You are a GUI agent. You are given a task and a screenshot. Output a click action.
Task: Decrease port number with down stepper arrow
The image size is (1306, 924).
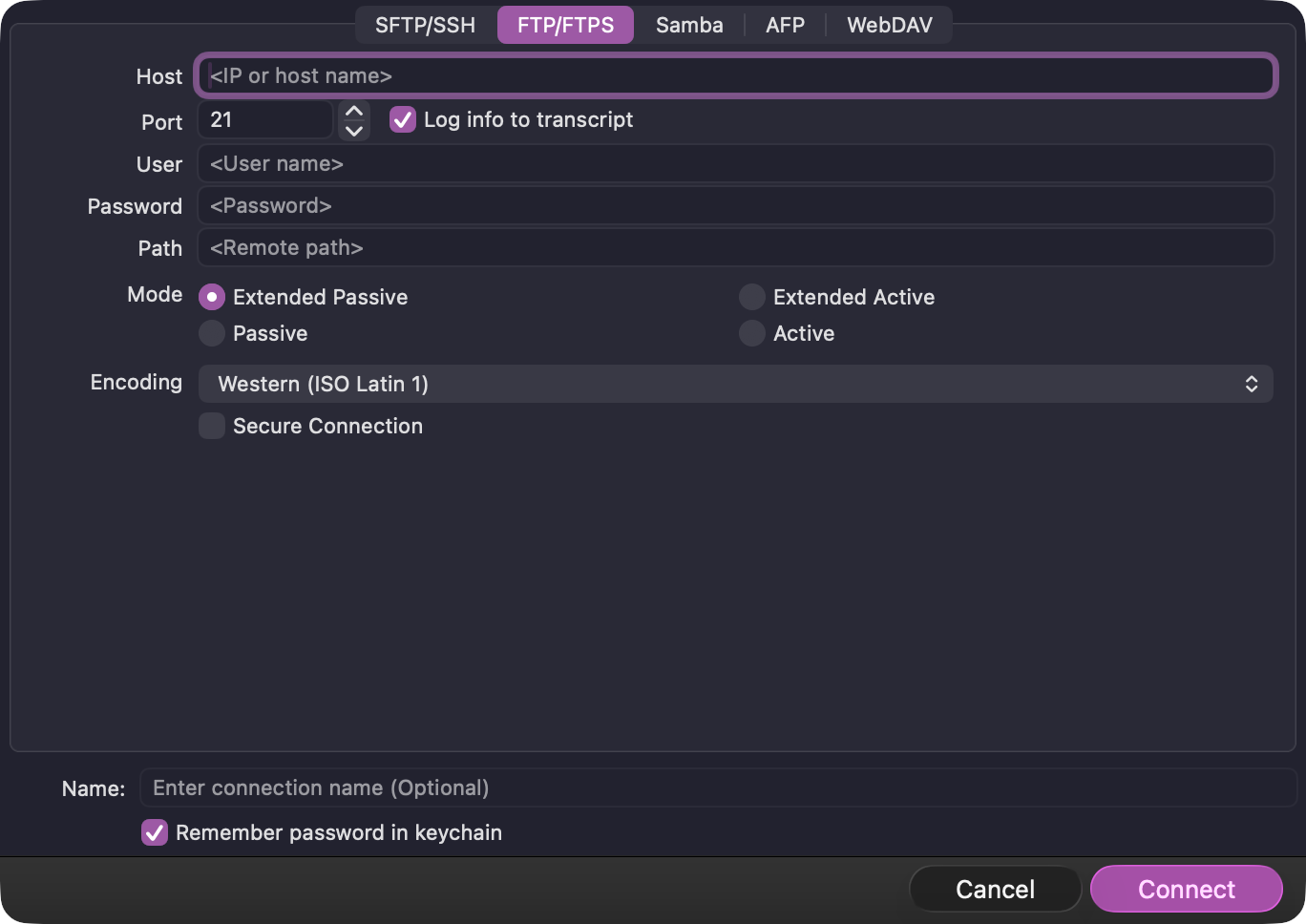(354, 131)
